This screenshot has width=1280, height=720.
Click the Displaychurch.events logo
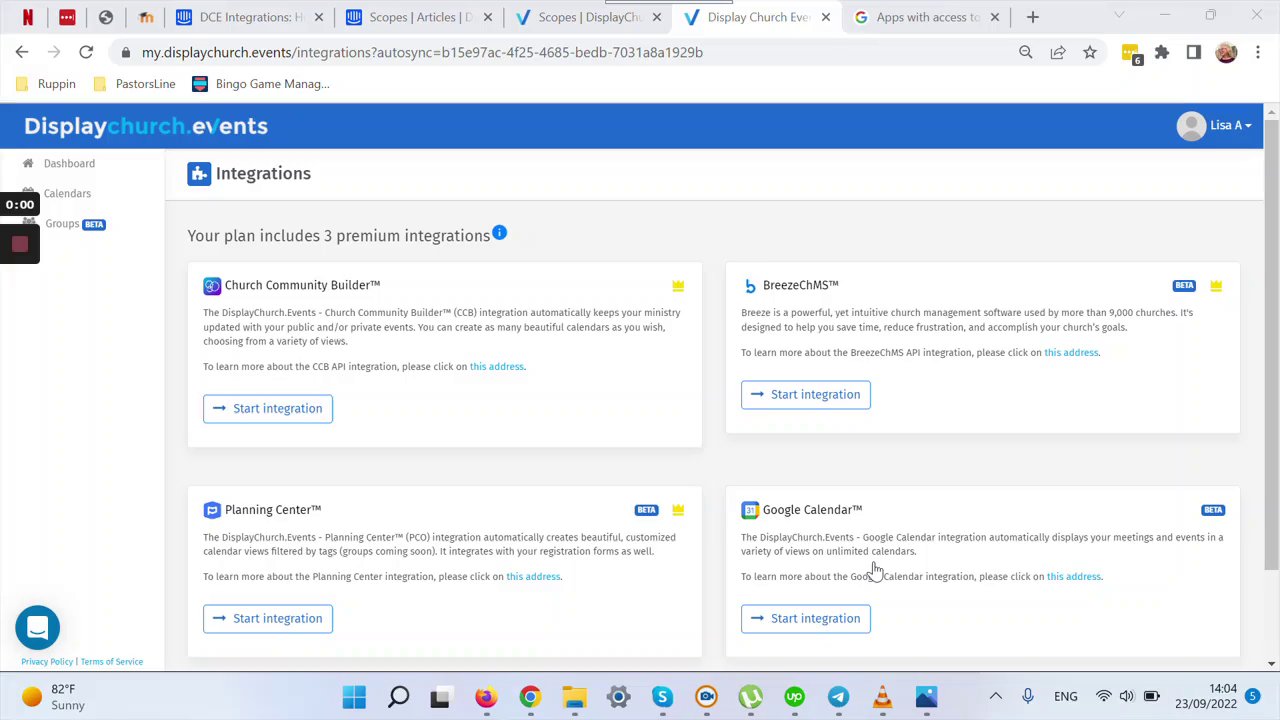click(146, 126)
